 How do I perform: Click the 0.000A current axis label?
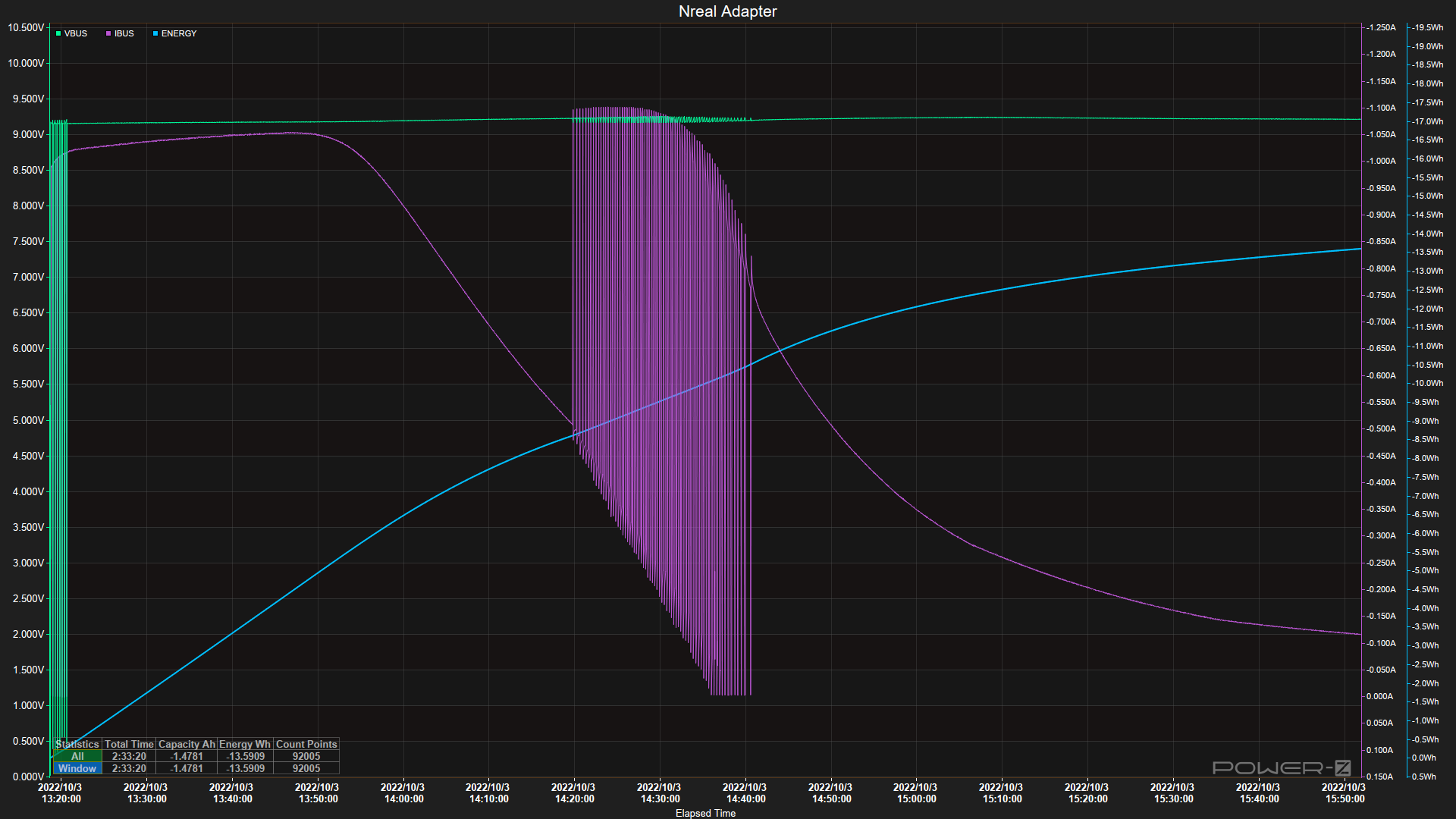(x=1379, y=697)
